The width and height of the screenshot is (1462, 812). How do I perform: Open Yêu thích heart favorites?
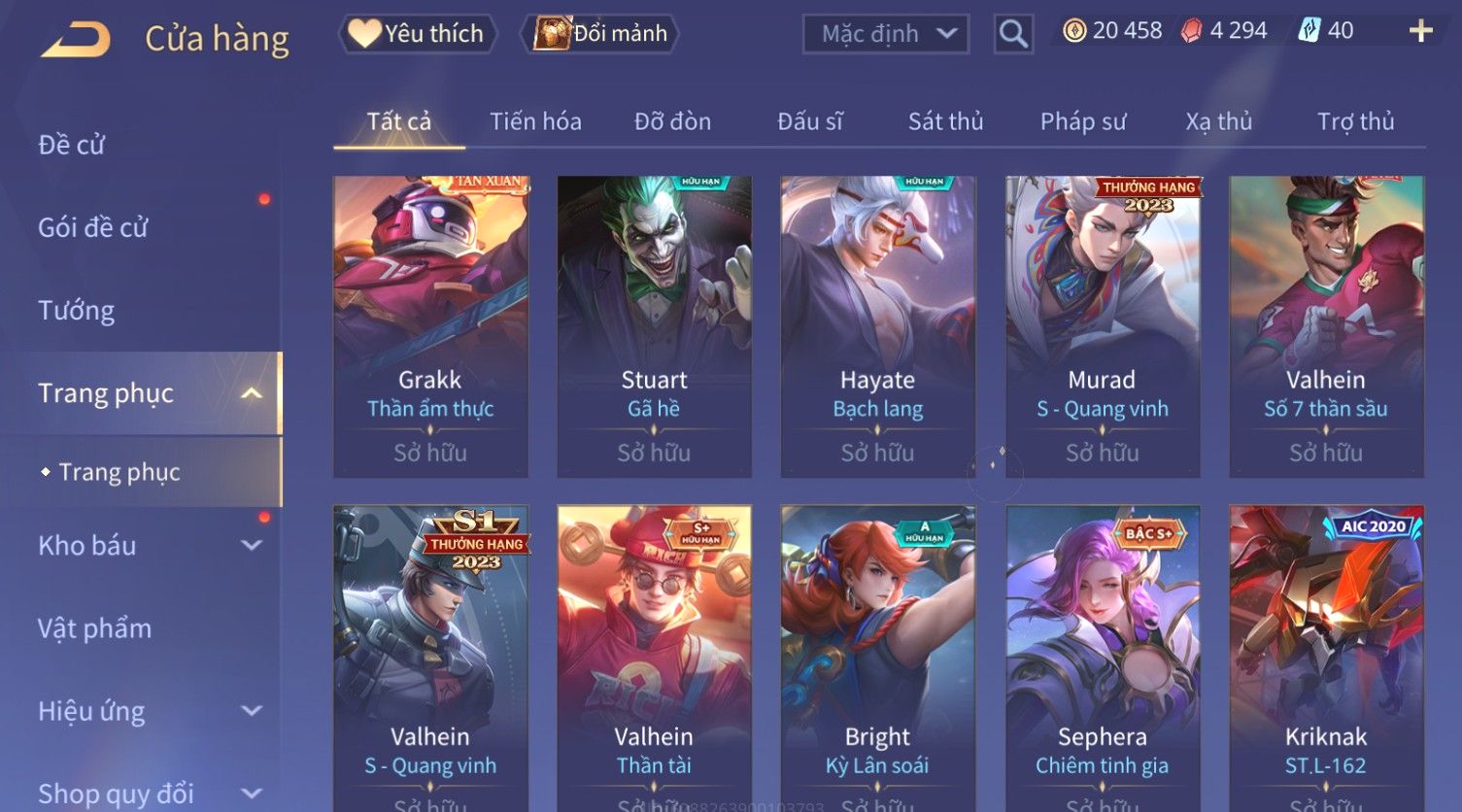(418, 34)
